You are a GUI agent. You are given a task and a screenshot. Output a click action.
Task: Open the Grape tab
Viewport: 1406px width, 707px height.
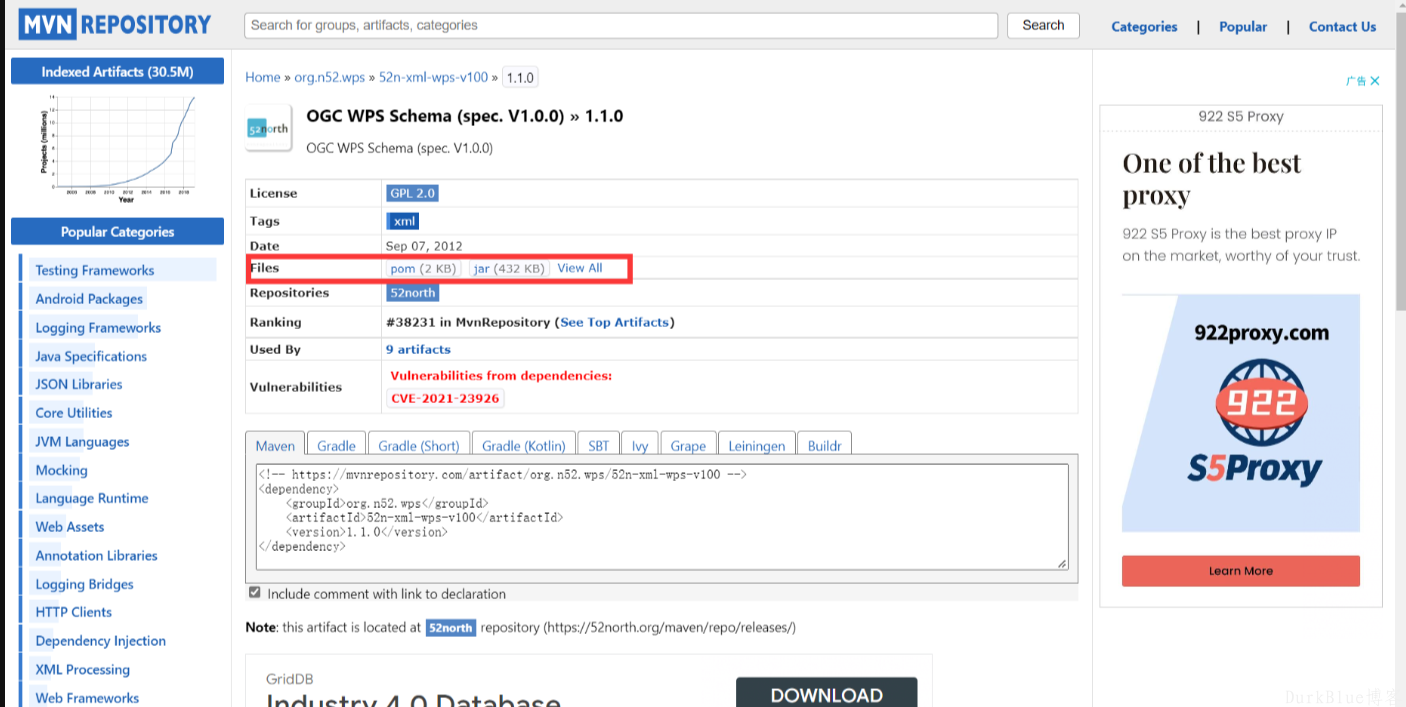click(x=688, y=446)
